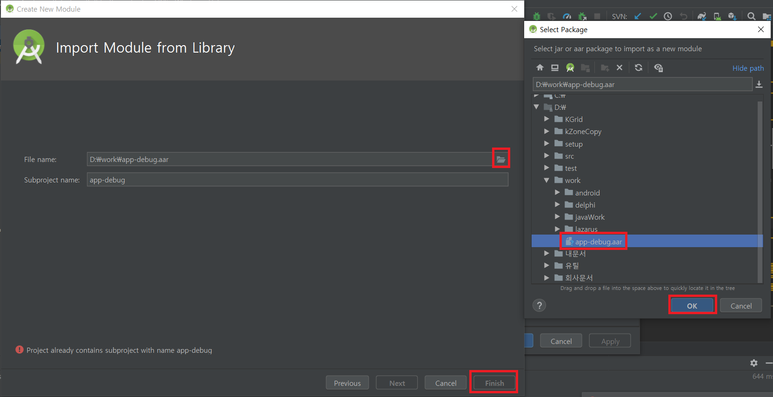Click Sync Project with Gradle Files icon
Image resolution: width=773 pixels, height=397 pixels.
click(702, 16)
